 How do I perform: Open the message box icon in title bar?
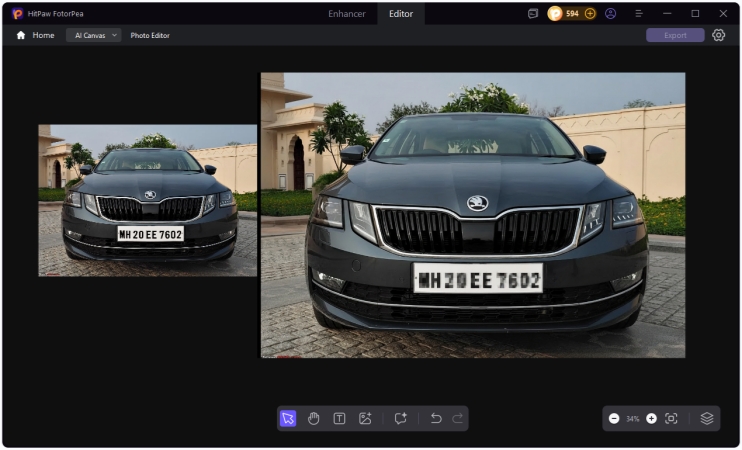click(533, 14)
